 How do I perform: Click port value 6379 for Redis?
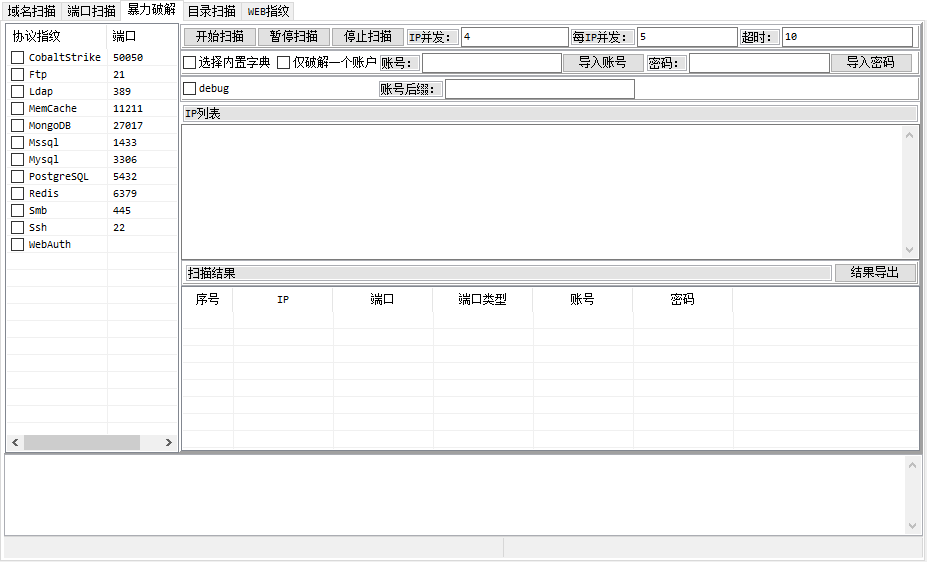click(125, 193)
